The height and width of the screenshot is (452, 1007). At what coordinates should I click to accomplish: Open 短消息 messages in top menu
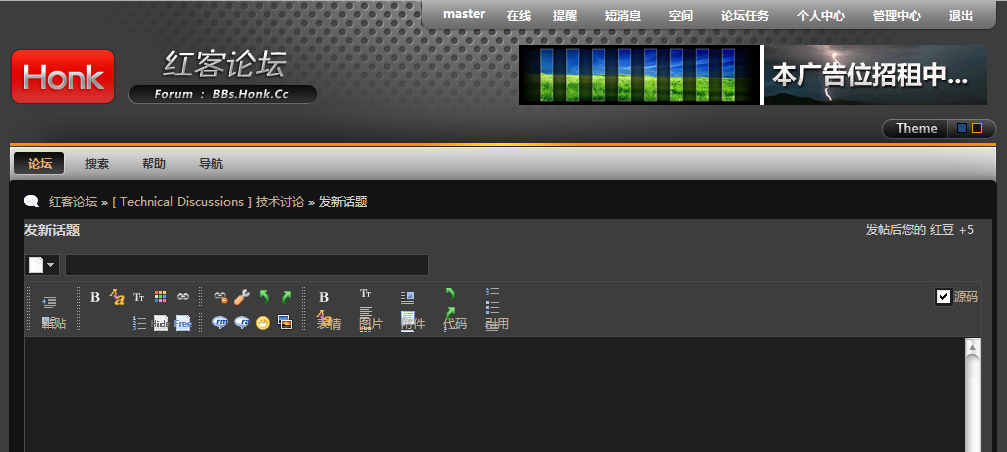tap(623, 16)
